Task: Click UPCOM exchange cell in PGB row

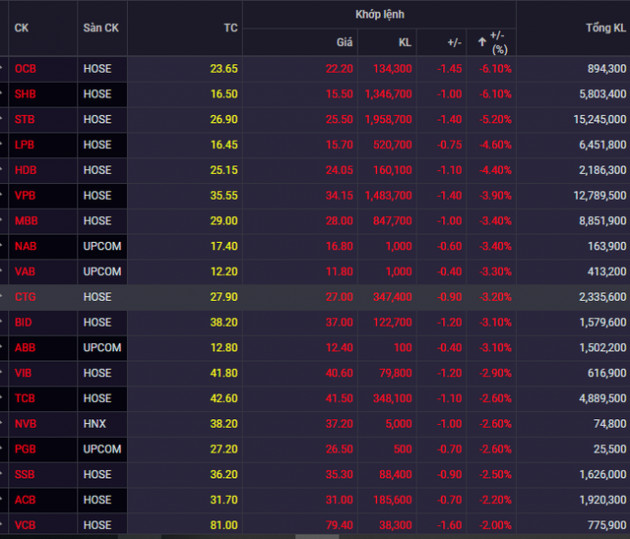Action: tap(102, 449)
